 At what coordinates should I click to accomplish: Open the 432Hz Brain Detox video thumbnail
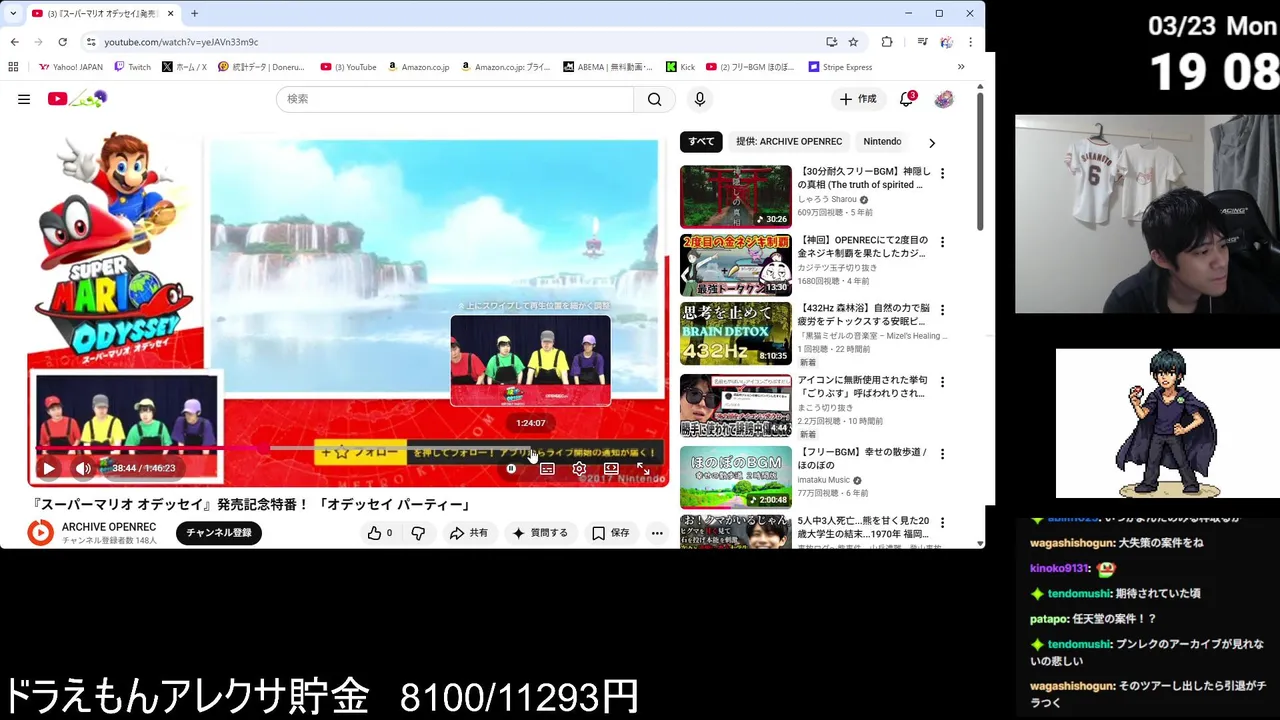pos(735,334)
